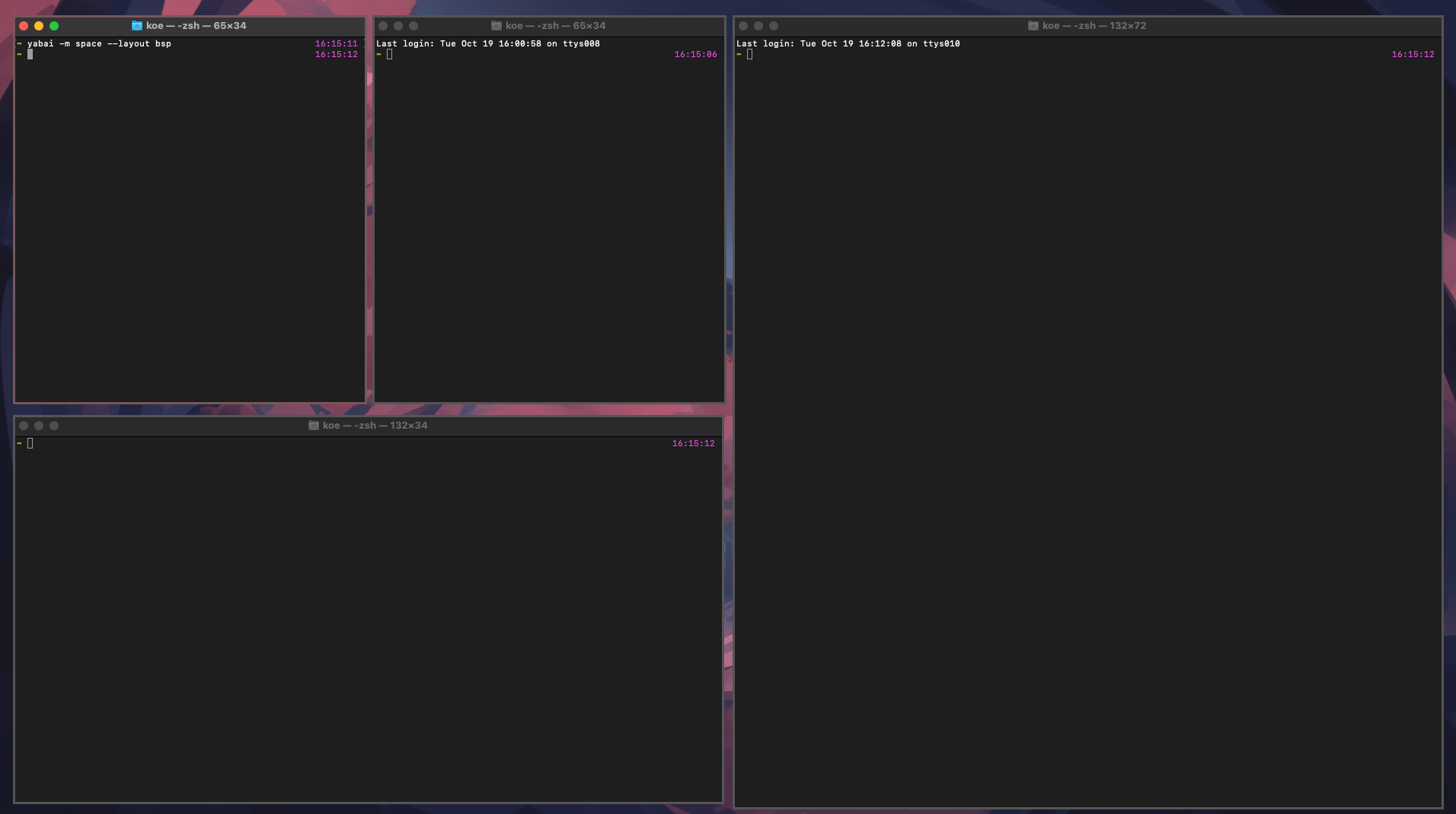Click the green zoom button on the active terminal
The image size is (1456, 814).
[53, 25]
